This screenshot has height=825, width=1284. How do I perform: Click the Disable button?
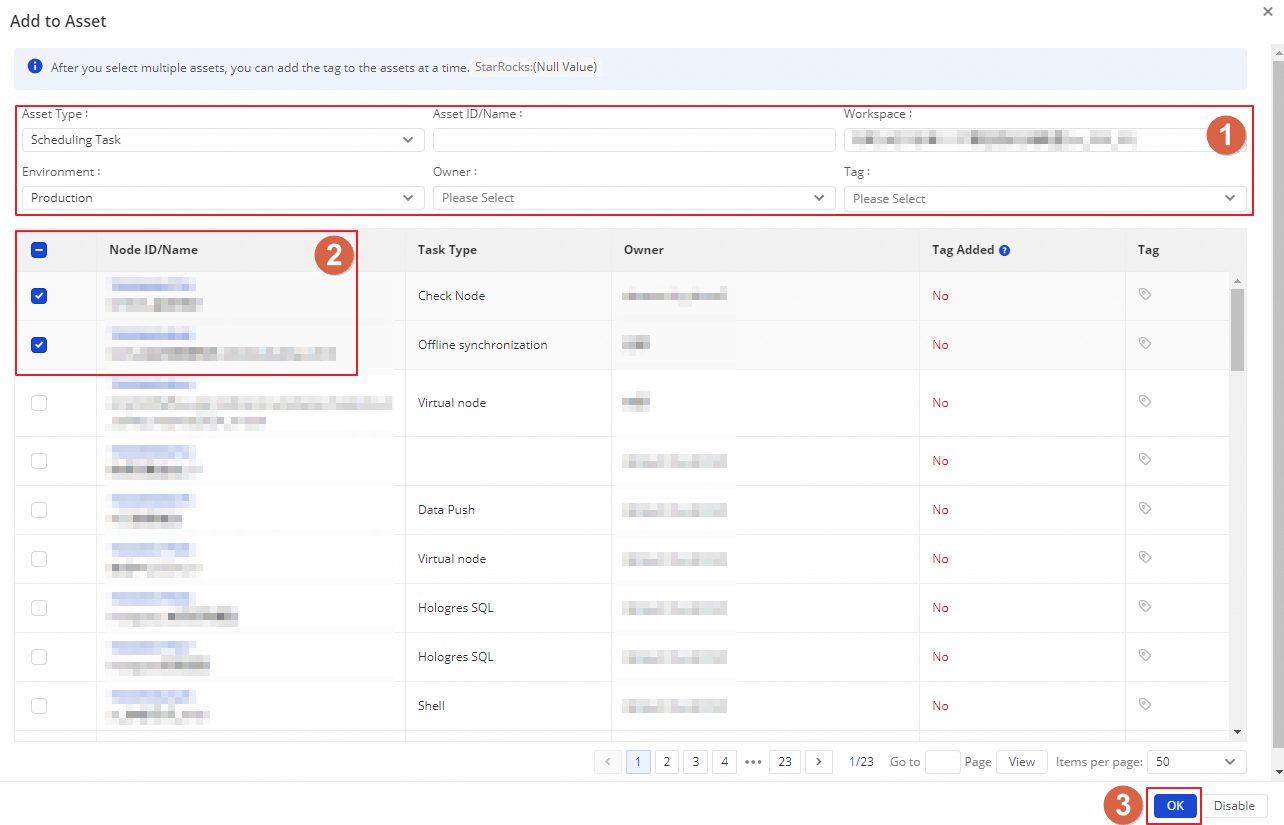click(1234, 806)
